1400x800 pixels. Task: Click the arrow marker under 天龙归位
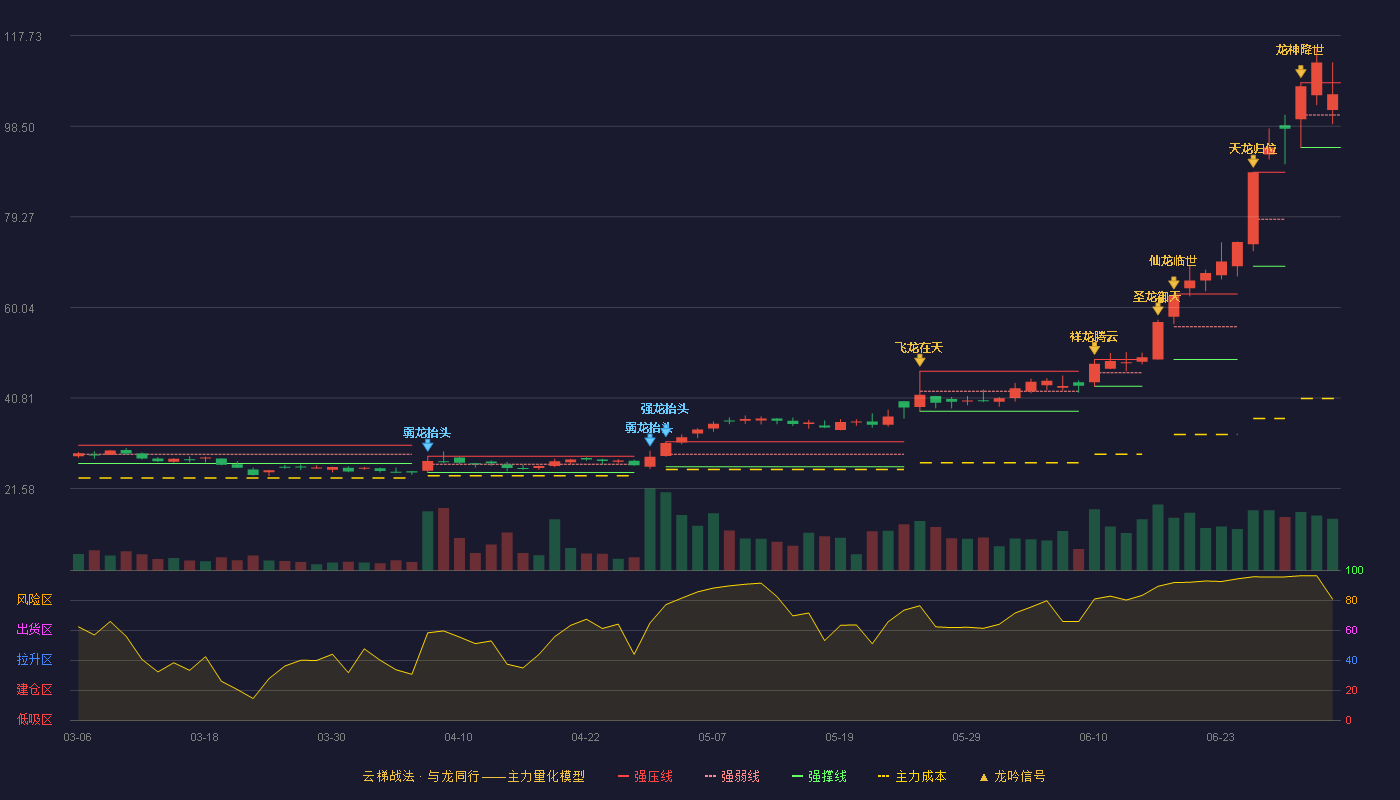pos(1253,161)
